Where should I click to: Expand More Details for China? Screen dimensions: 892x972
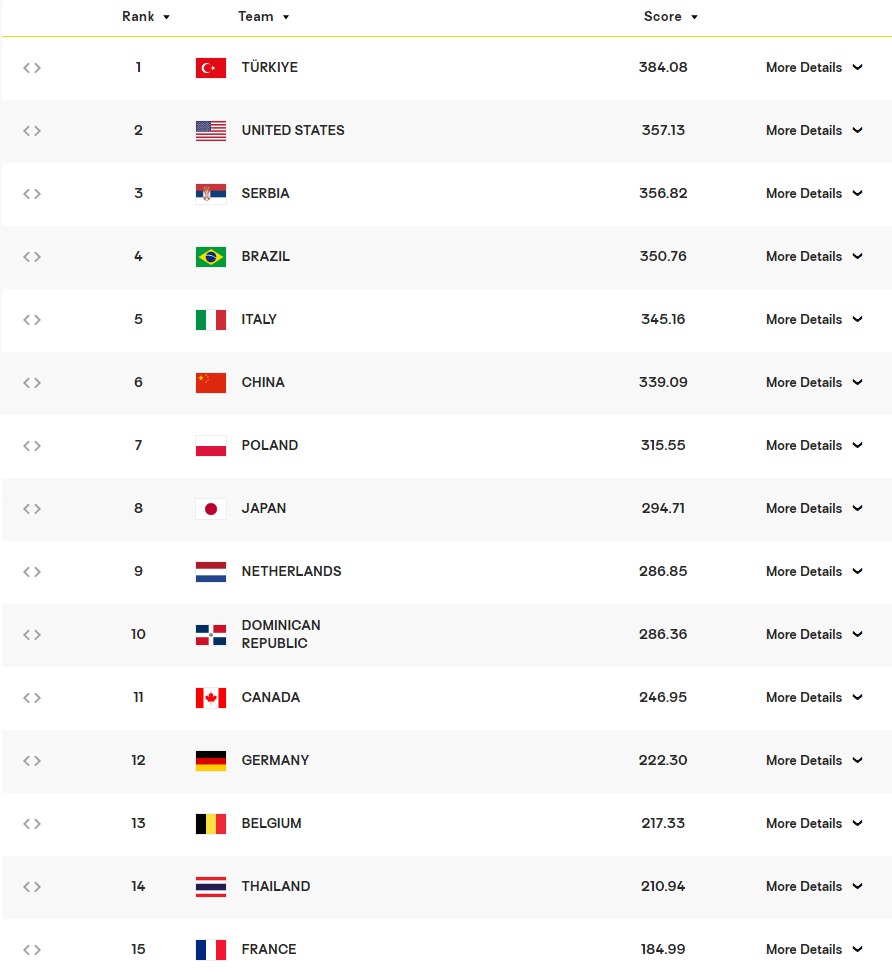(x=813, y=383)
